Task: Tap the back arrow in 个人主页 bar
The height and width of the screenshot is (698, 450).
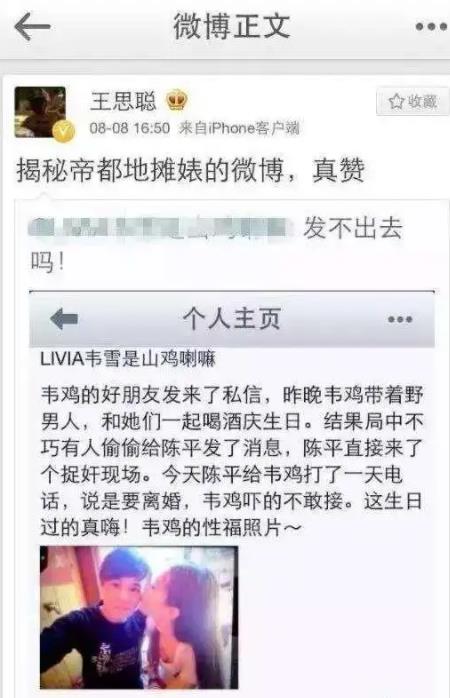Action: click(x=64, y=319)
